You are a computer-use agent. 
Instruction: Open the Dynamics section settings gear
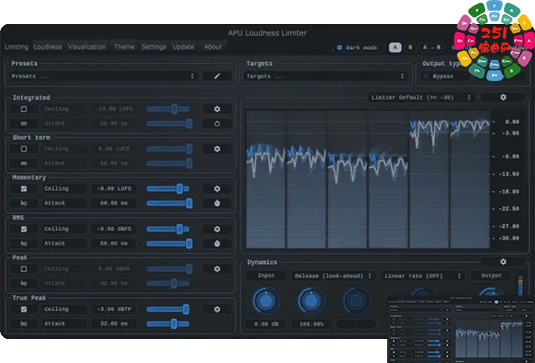(x=503, y=262)
